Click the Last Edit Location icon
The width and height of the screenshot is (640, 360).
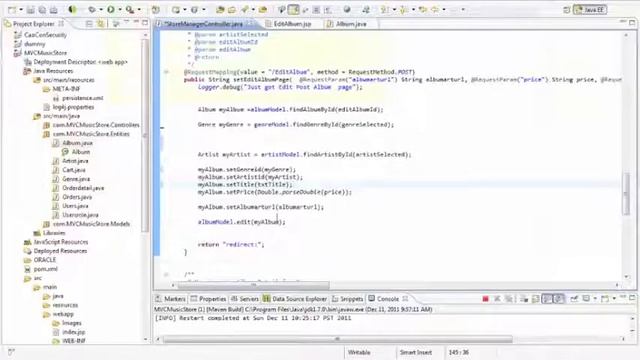[423, 10]
